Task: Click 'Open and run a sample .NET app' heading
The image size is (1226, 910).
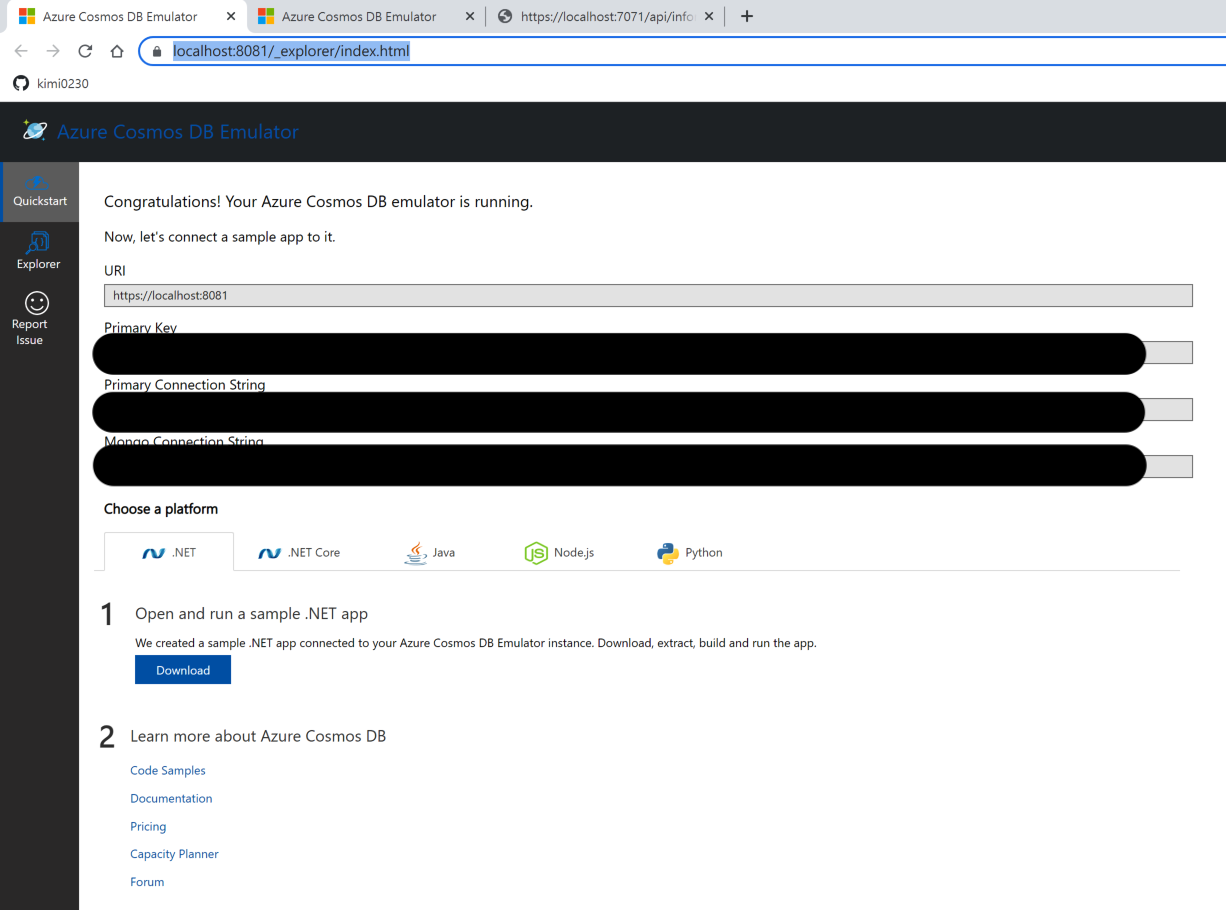Action: click(251, 613)
